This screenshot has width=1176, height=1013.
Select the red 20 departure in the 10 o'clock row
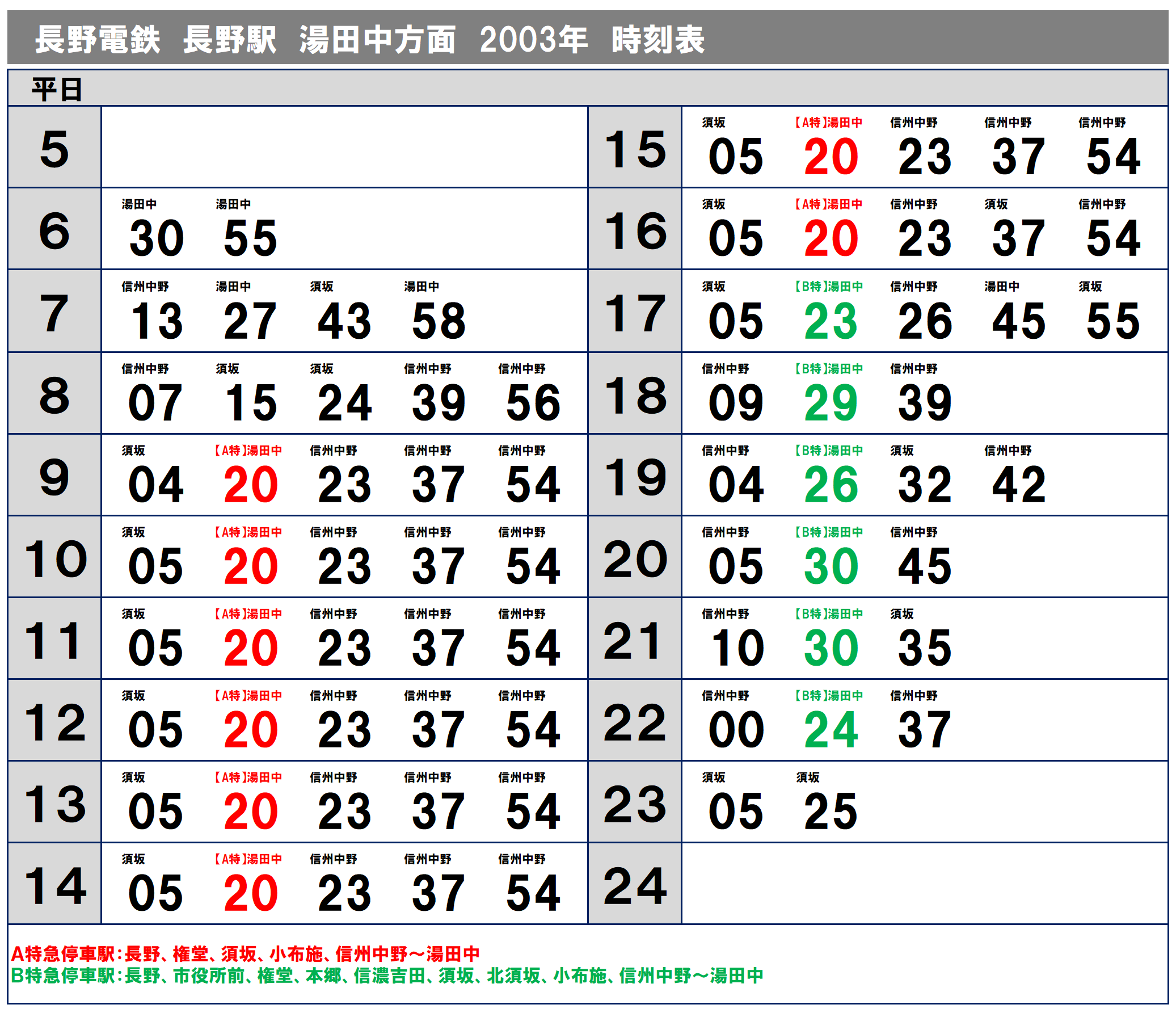click(250, 567)
